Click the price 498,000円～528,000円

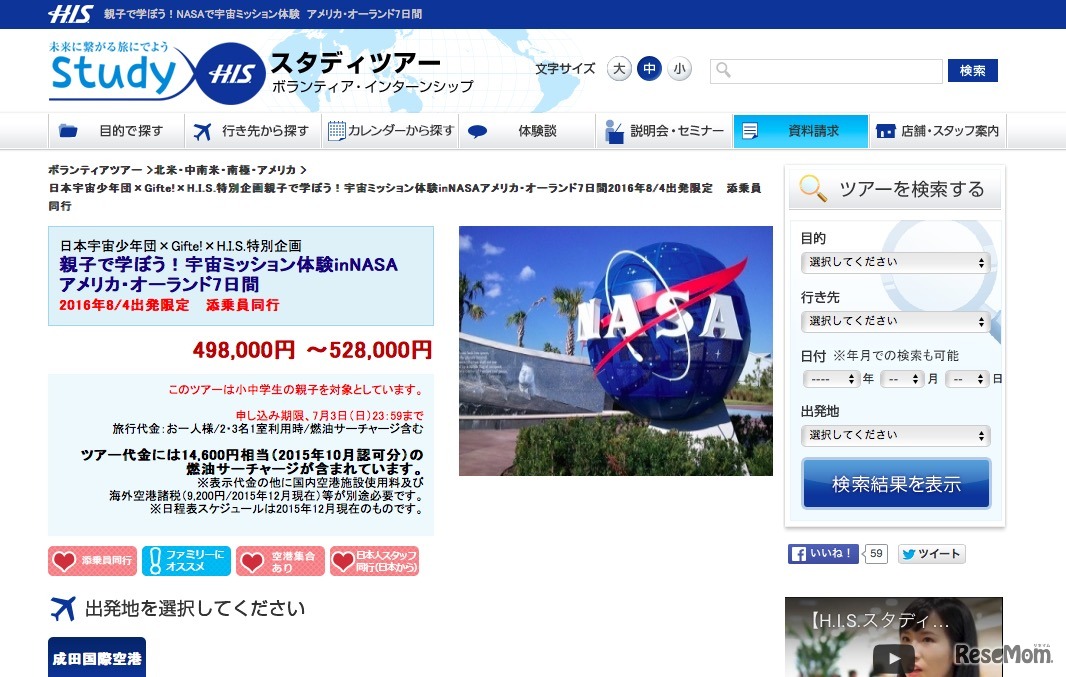[312, 350]
